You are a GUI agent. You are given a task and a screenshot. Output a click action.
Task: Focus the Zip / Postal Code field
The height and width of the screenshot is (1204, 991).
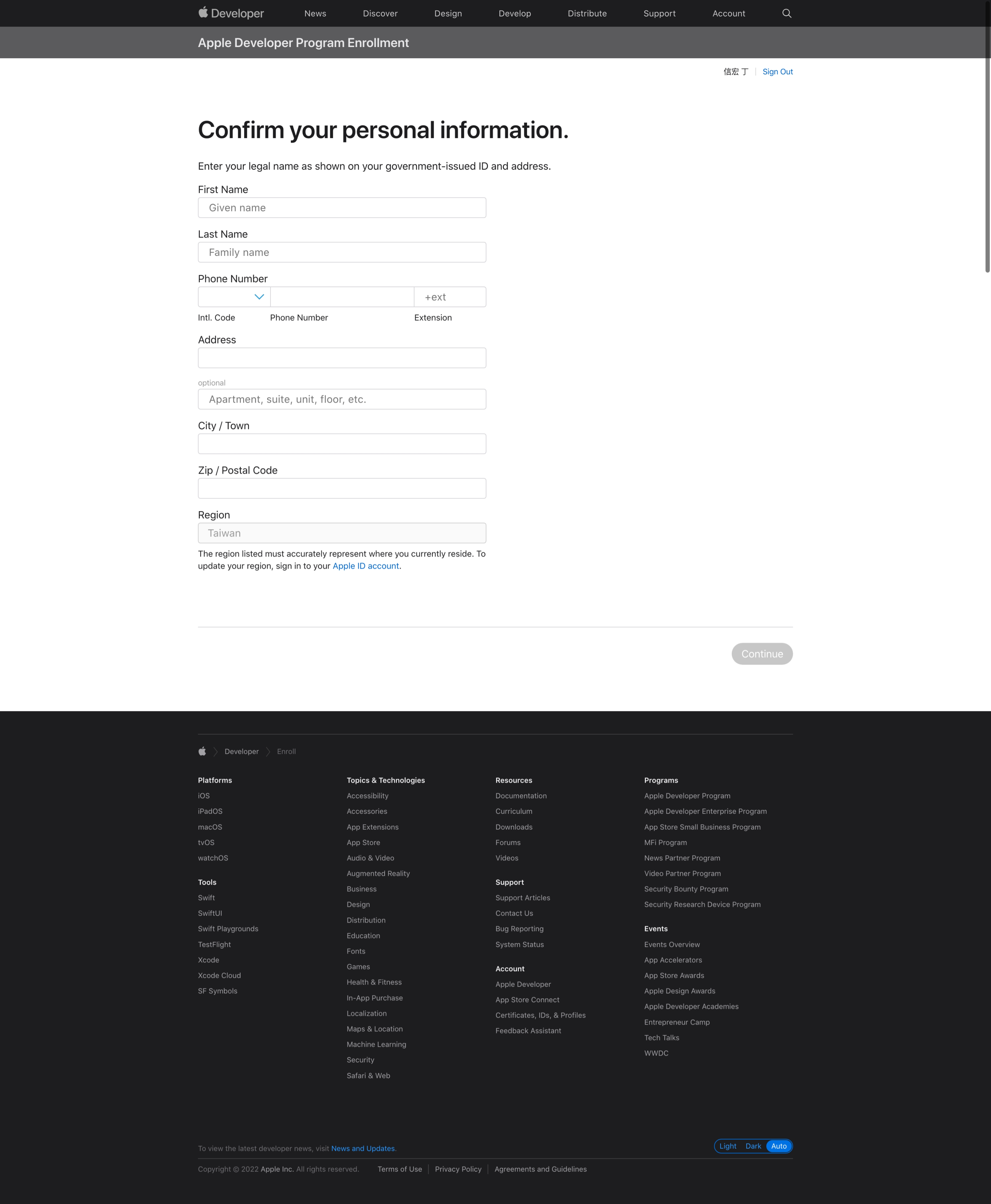pos(342,488)
